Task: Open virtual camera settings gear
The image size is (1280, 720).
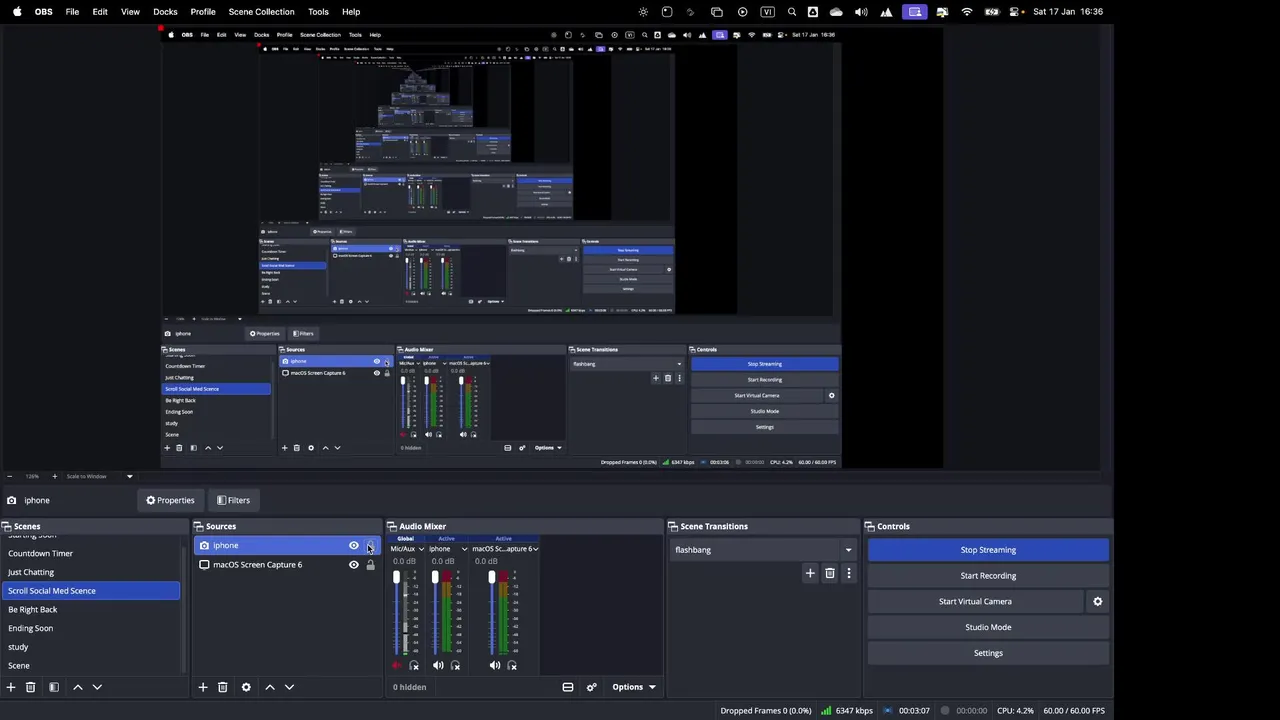Action: [1098, 601]
